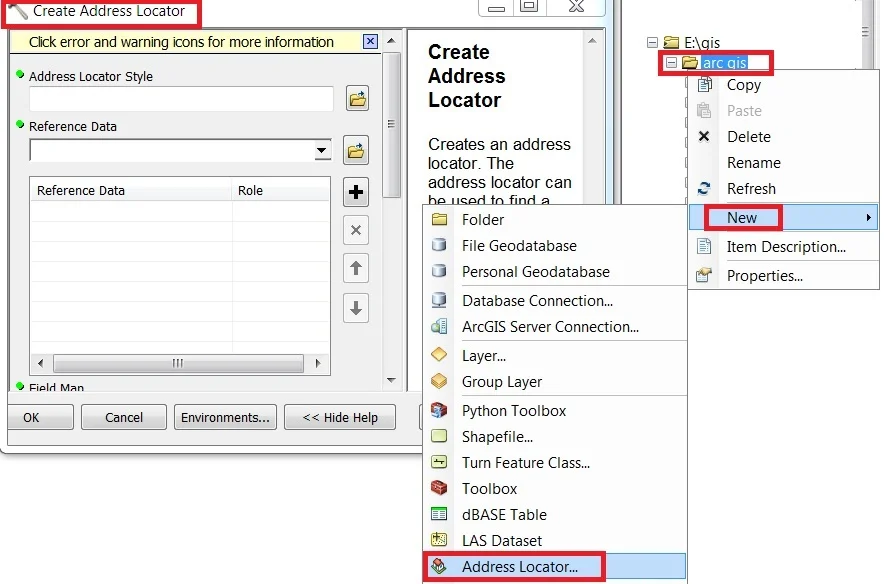Click File Geodatabase cylinder icon

439,245
